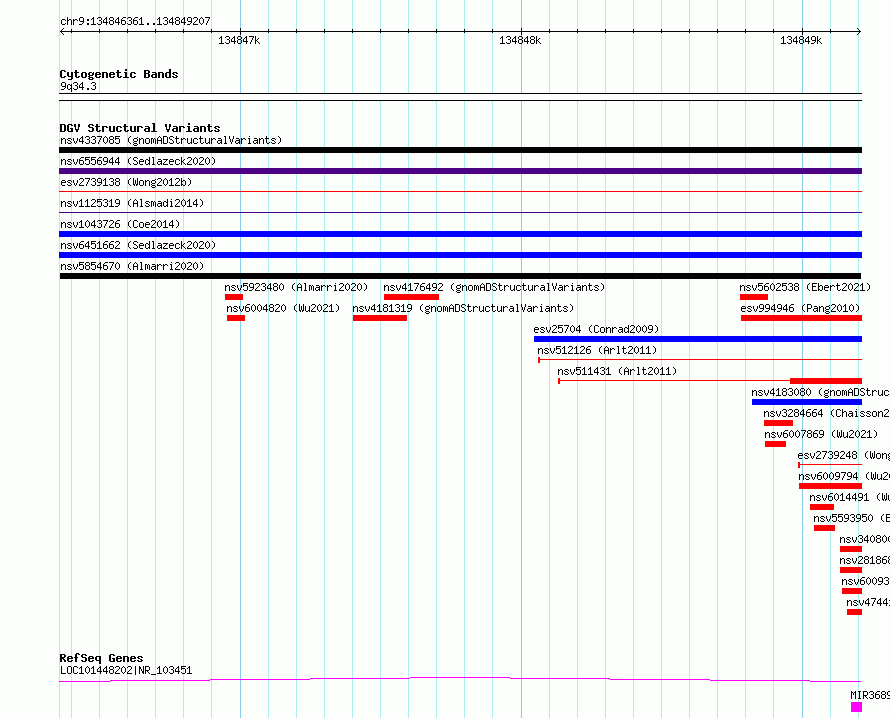The width and height of the screenshot is (890, 718).
Task: Open the nsv3284664 (Chaisson) label
Action: (x=826, y=413)
